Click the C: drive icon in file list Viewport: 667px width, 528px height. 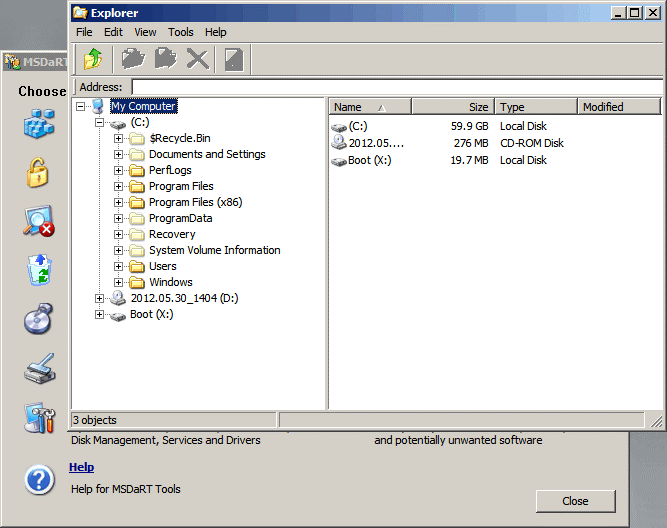(x=339, y=127)
